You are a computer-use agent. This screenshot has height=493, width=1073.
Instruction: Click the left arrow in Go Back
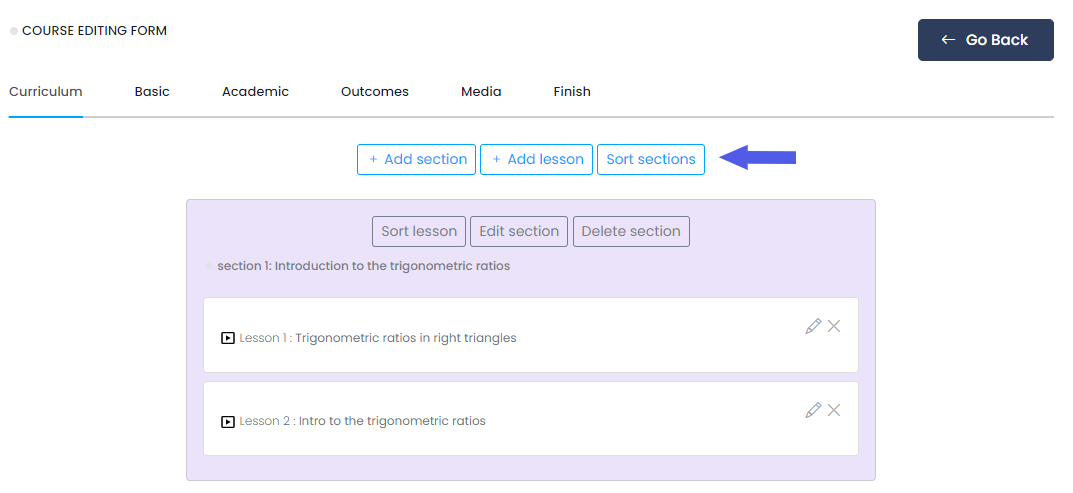click(948, 40)
